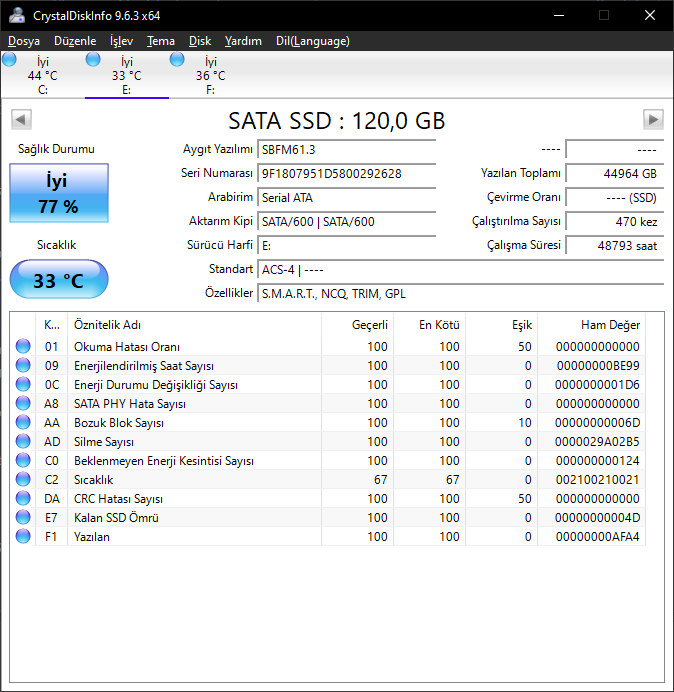Go to next disk with right arrow

653,119
